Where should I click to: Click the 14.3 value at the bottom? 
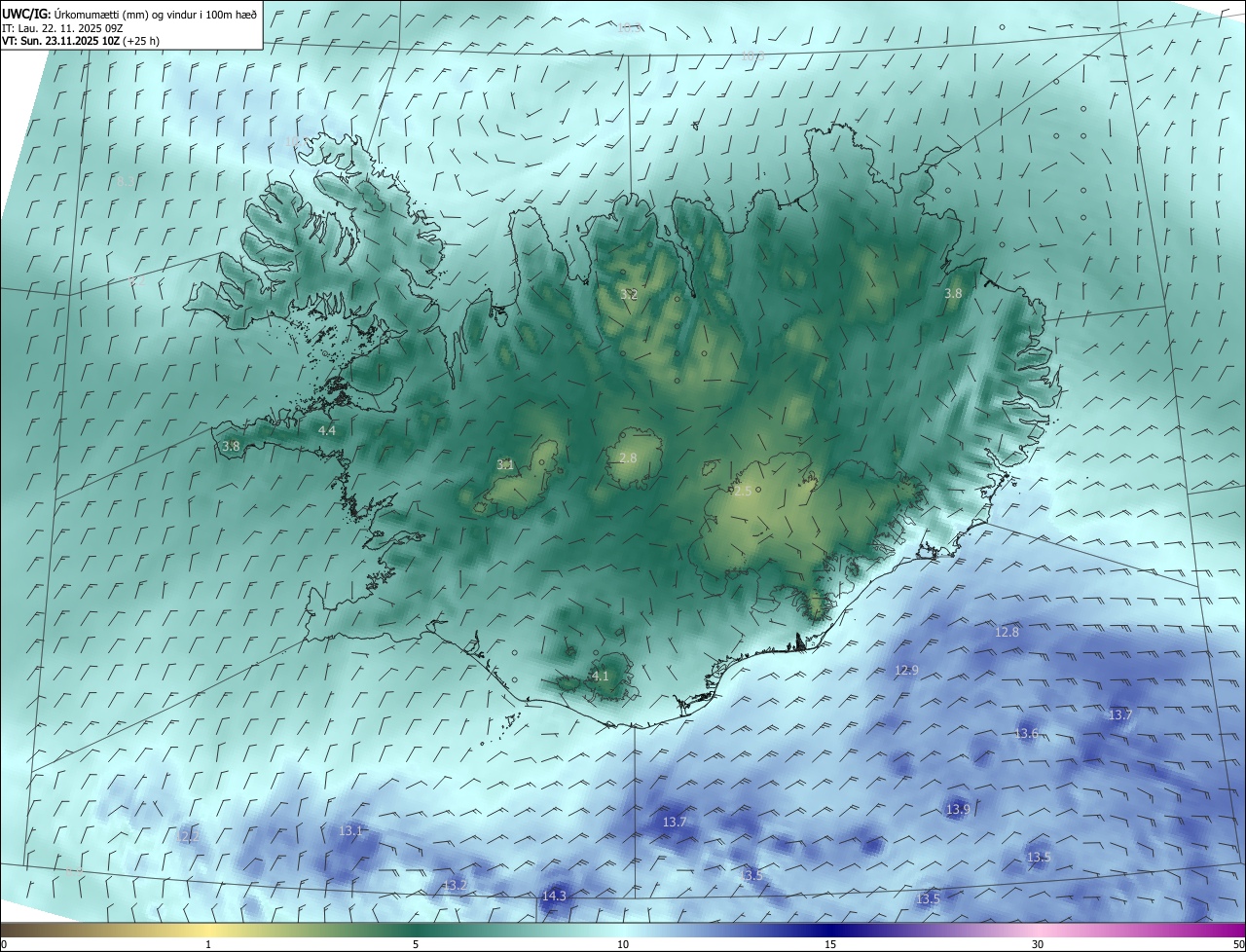[x=554, y=896]
